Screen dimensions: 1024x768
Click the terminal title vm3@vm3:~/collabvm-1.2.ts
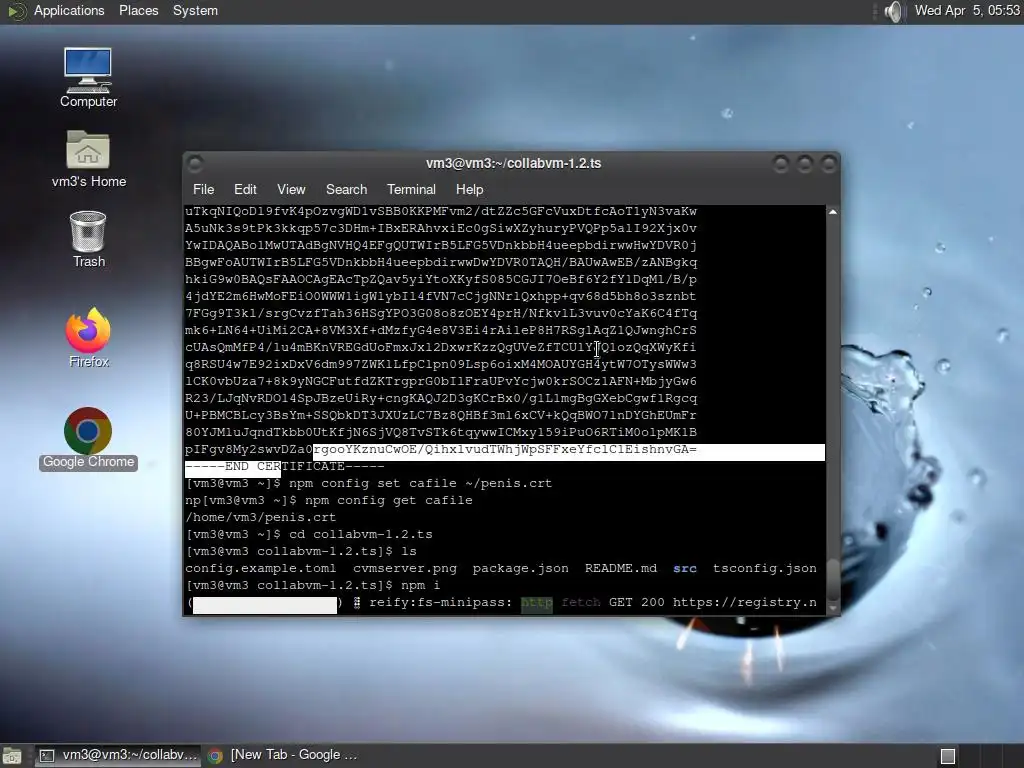pyautogui.click(x=513, y=163)
